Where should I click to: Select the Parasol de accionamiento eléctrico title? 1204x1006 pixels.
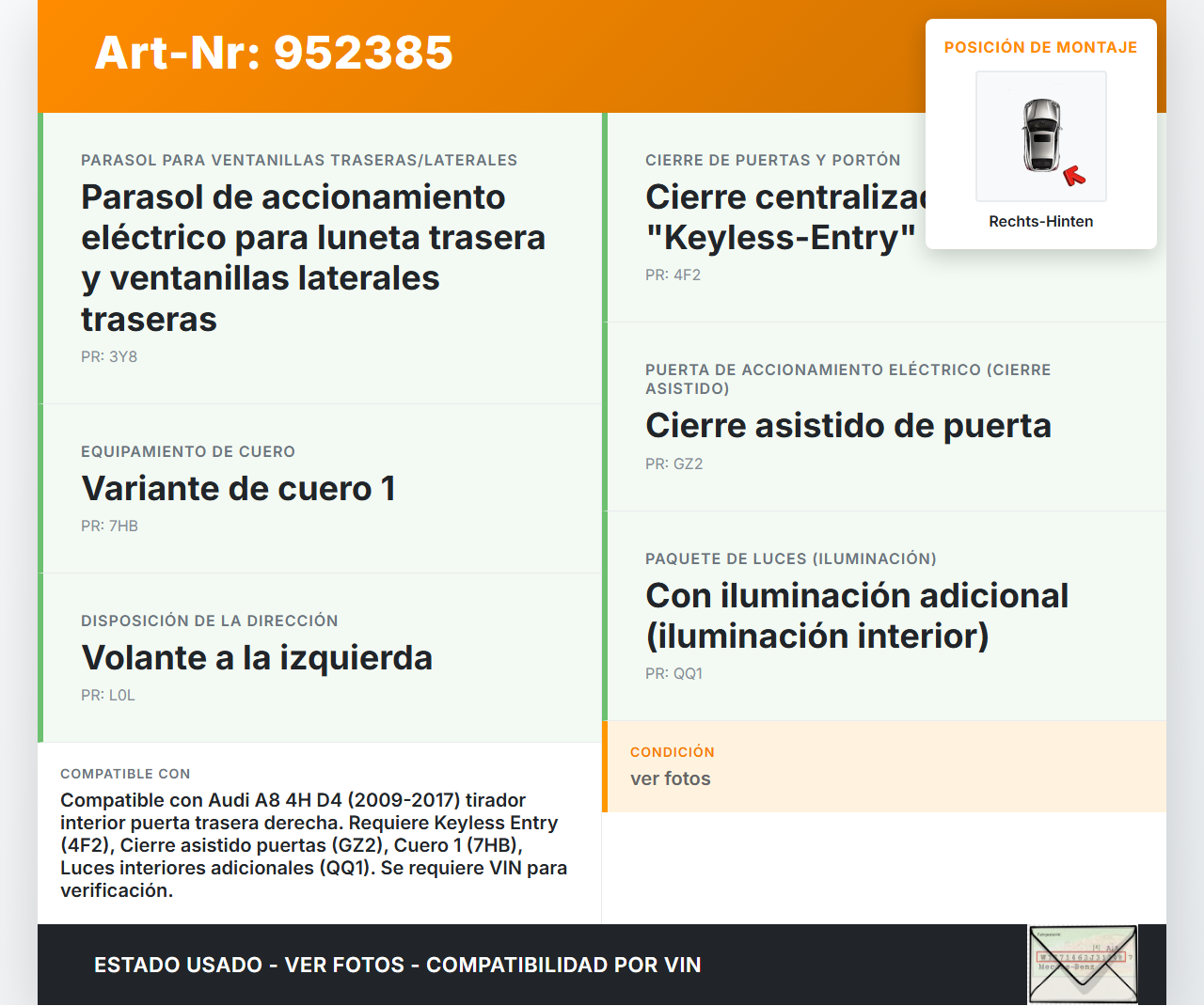pos(313,258)
